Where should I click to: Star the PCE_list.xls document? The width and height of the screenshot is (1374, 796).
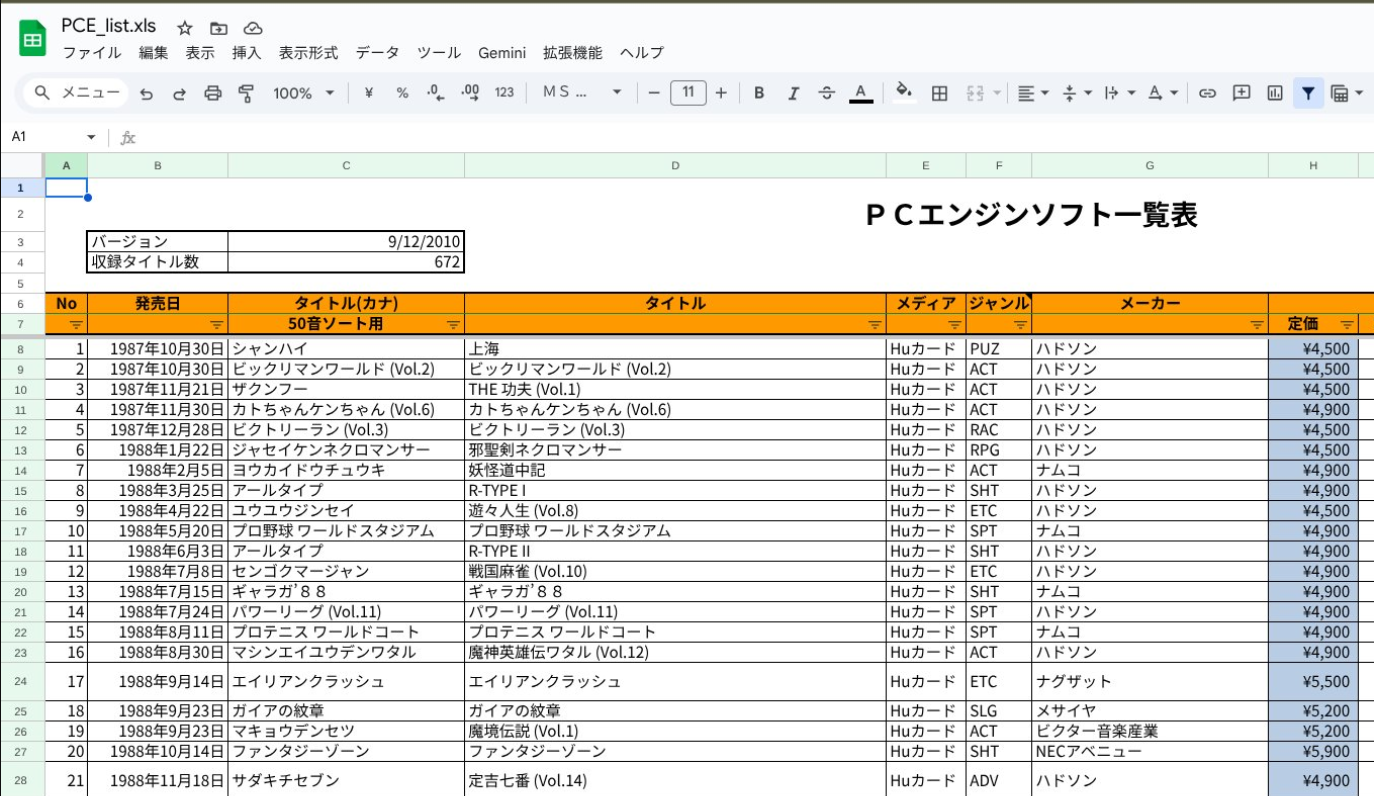coord(185,28)
